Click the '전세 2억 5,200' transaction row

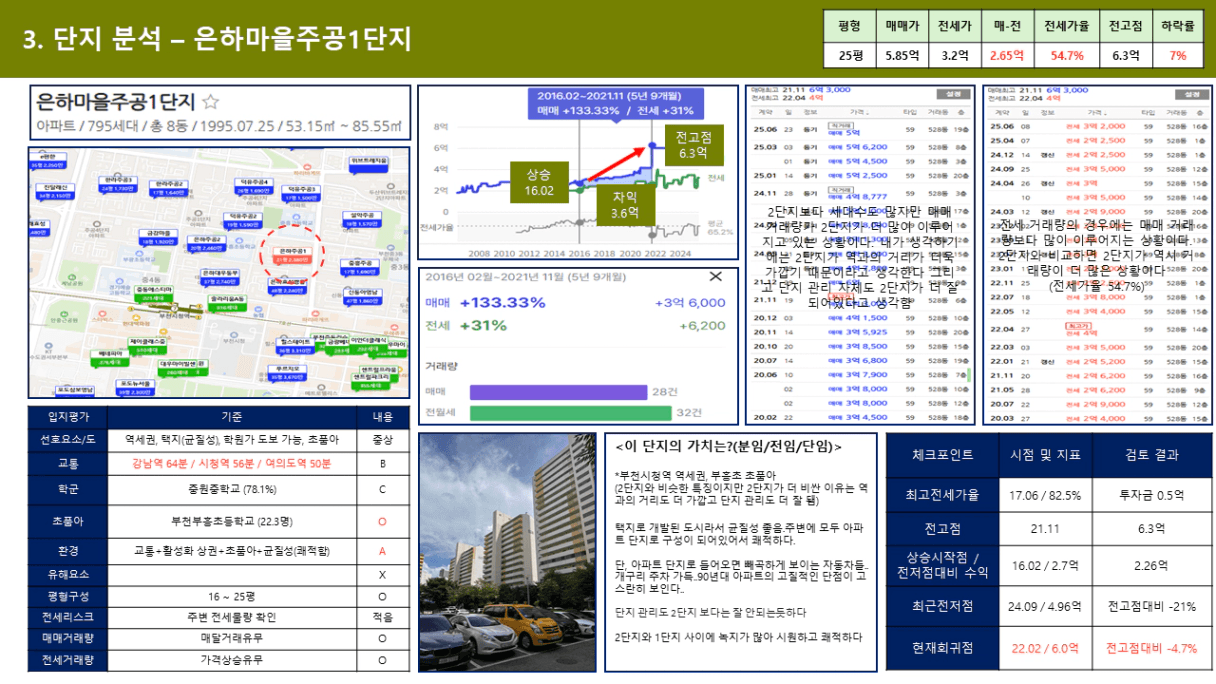pyautogui.click(x=1098, y=360)
